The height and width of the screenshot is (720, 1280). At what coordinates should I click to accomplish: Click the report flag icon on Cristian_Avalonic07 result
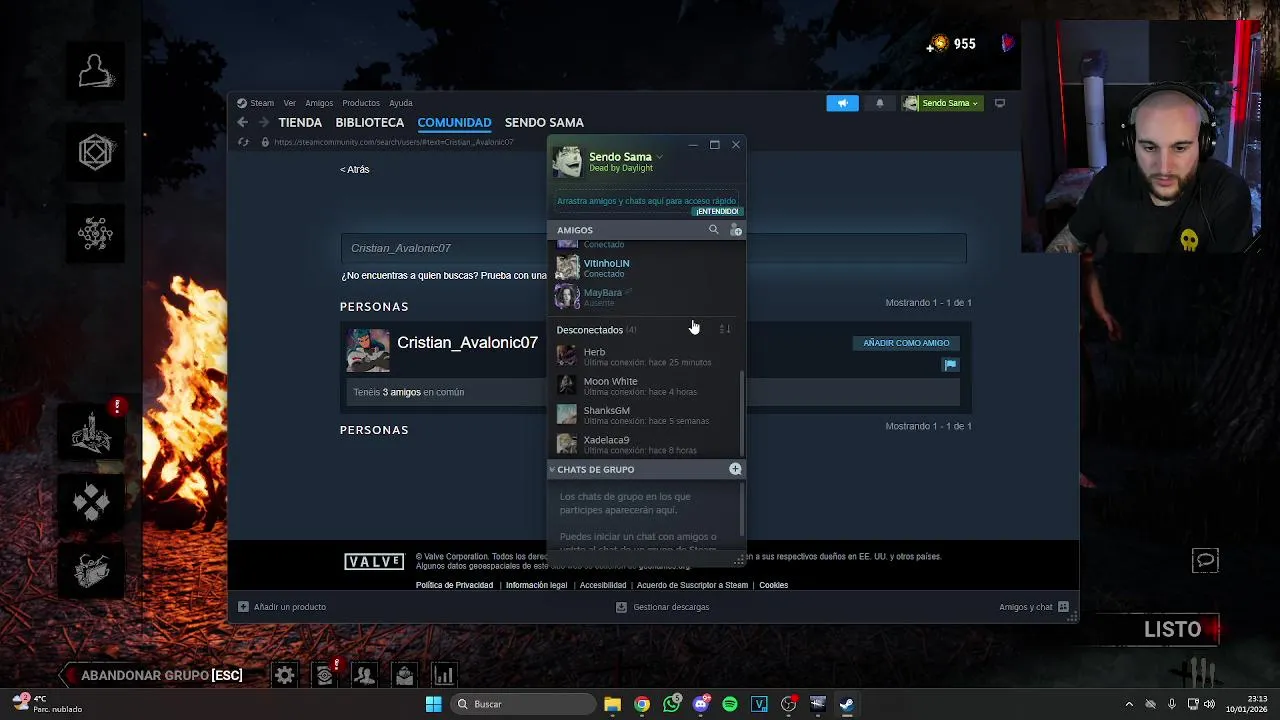(950, 365)
